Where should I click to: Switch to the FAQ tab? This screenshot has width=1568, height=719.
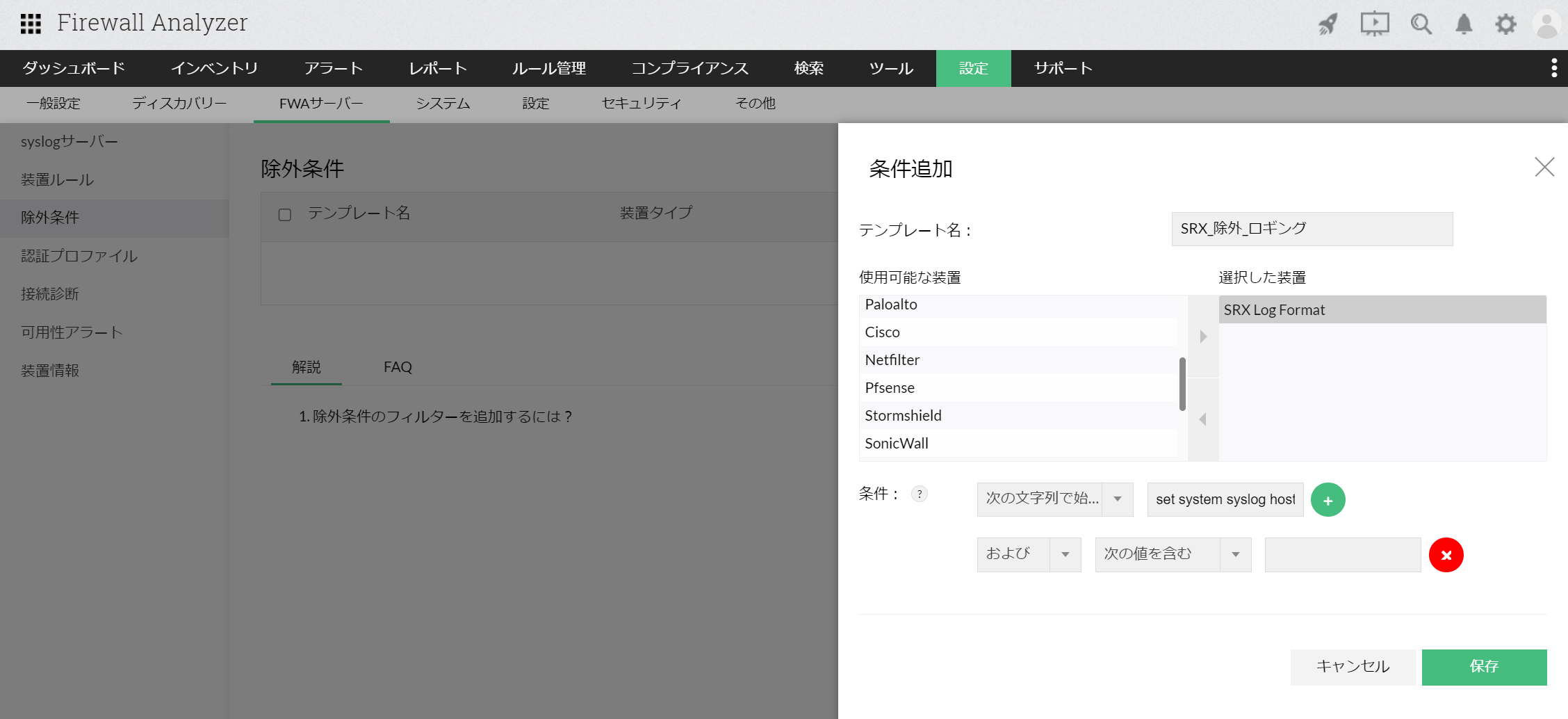click(x=398, y=367)
